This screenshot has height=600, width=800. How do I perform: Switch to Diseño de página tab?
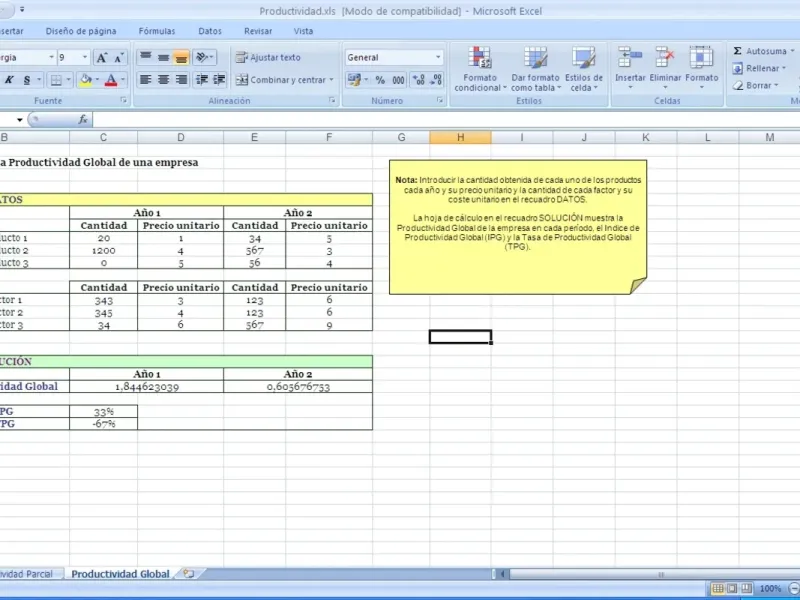point(81,31)
